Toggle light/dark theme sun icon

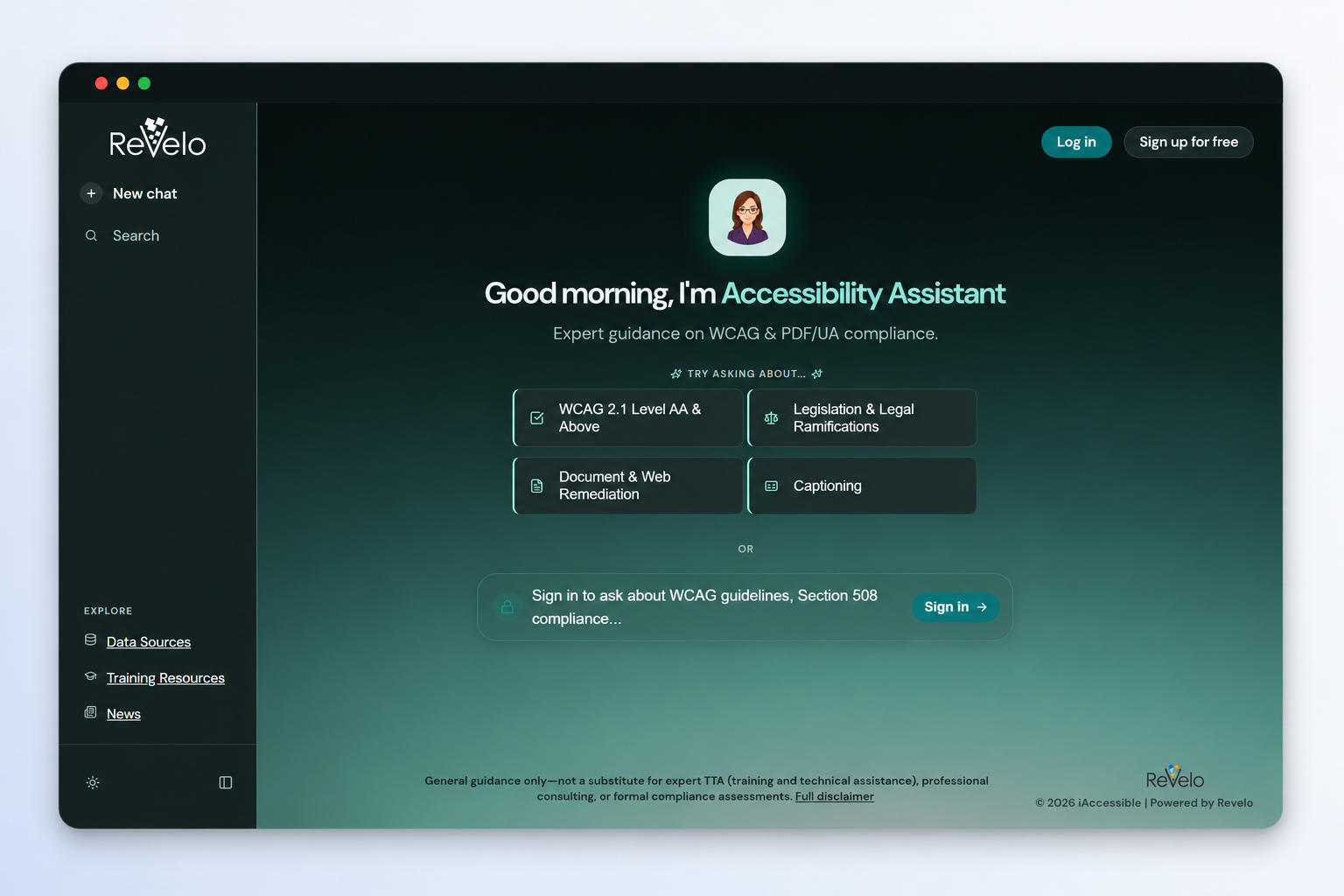[93, 782]
